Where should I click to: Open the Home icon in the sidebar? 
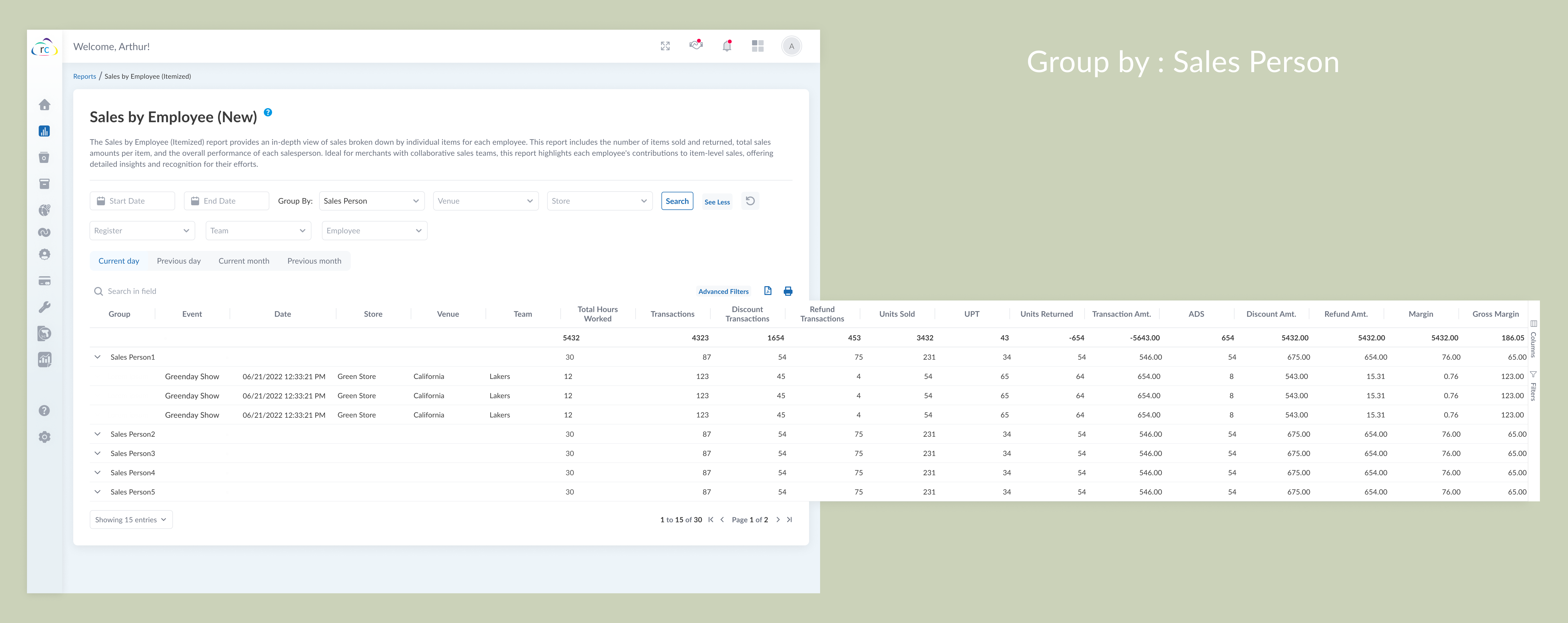(44, 105)
